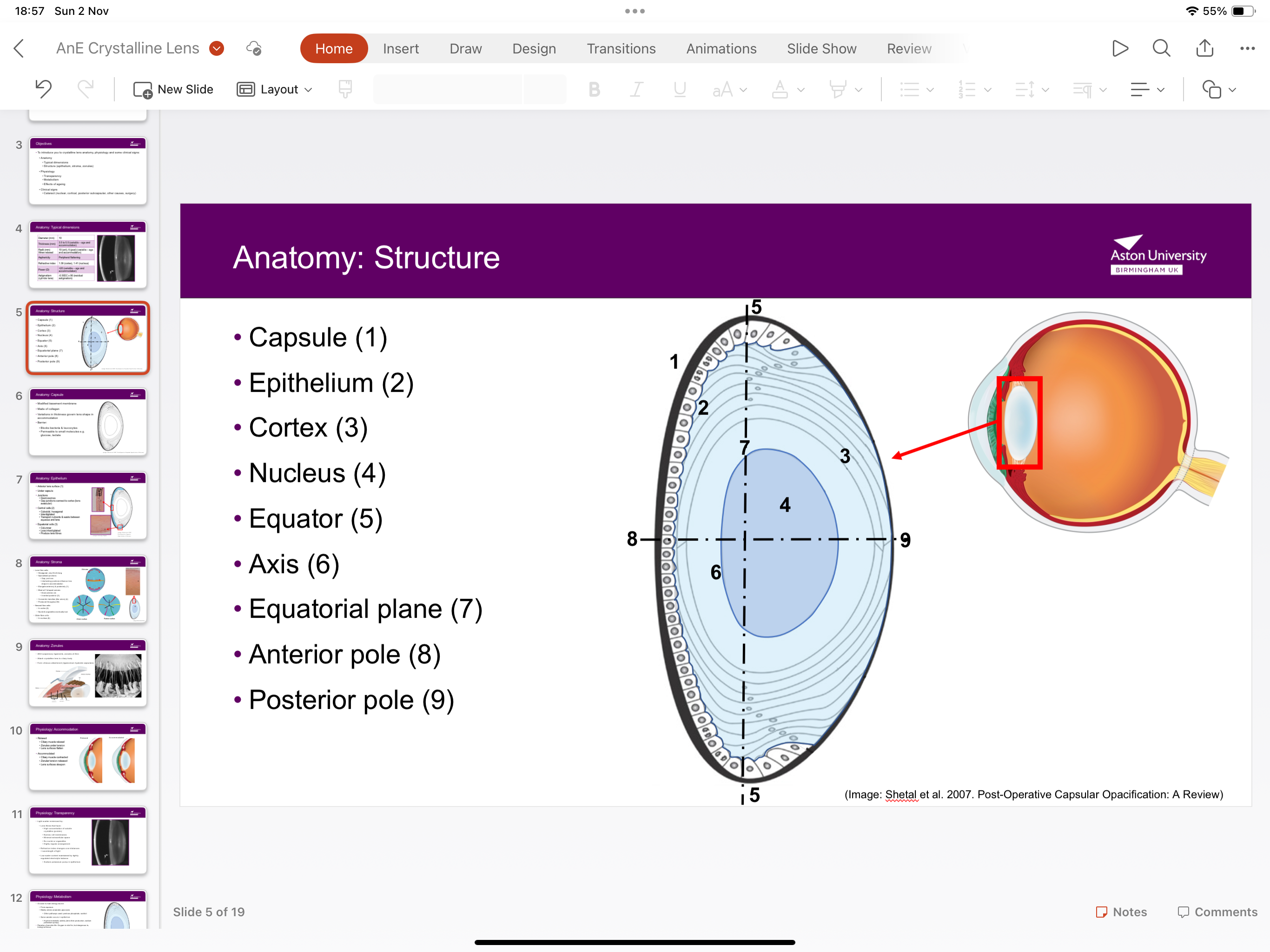Open the search magnifier icon
1270x952 pixels.
(x=1161, y=48)
